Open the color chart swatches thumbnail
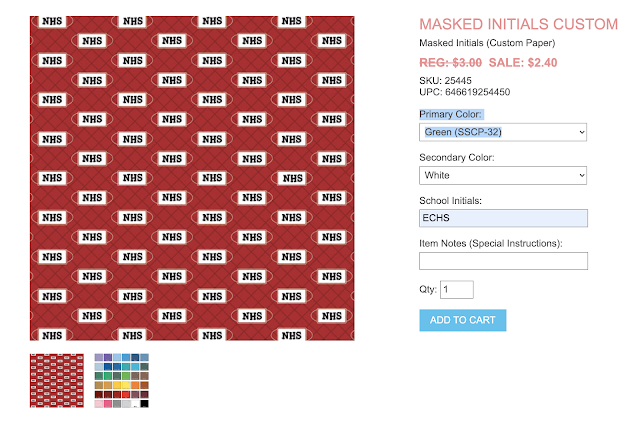 (x=122, y=380)
